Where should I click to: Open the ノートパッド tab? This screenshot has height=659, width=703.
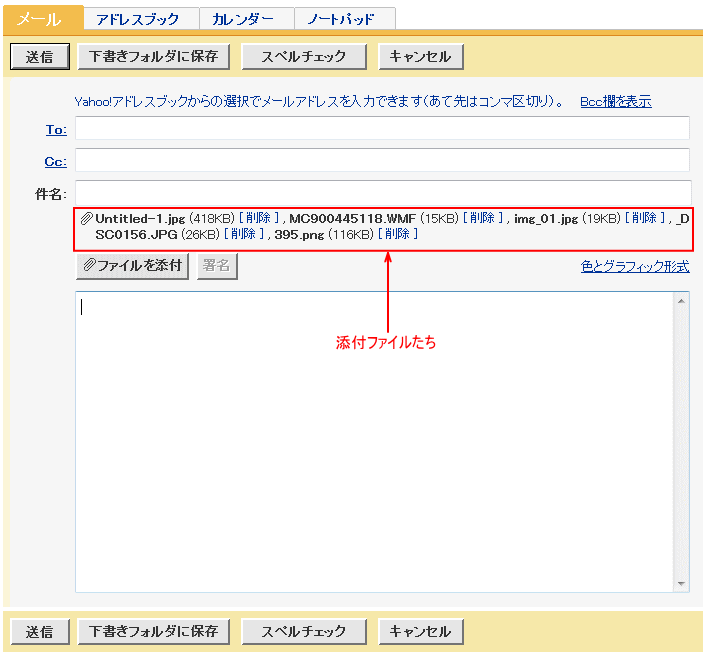coord(343,19)
